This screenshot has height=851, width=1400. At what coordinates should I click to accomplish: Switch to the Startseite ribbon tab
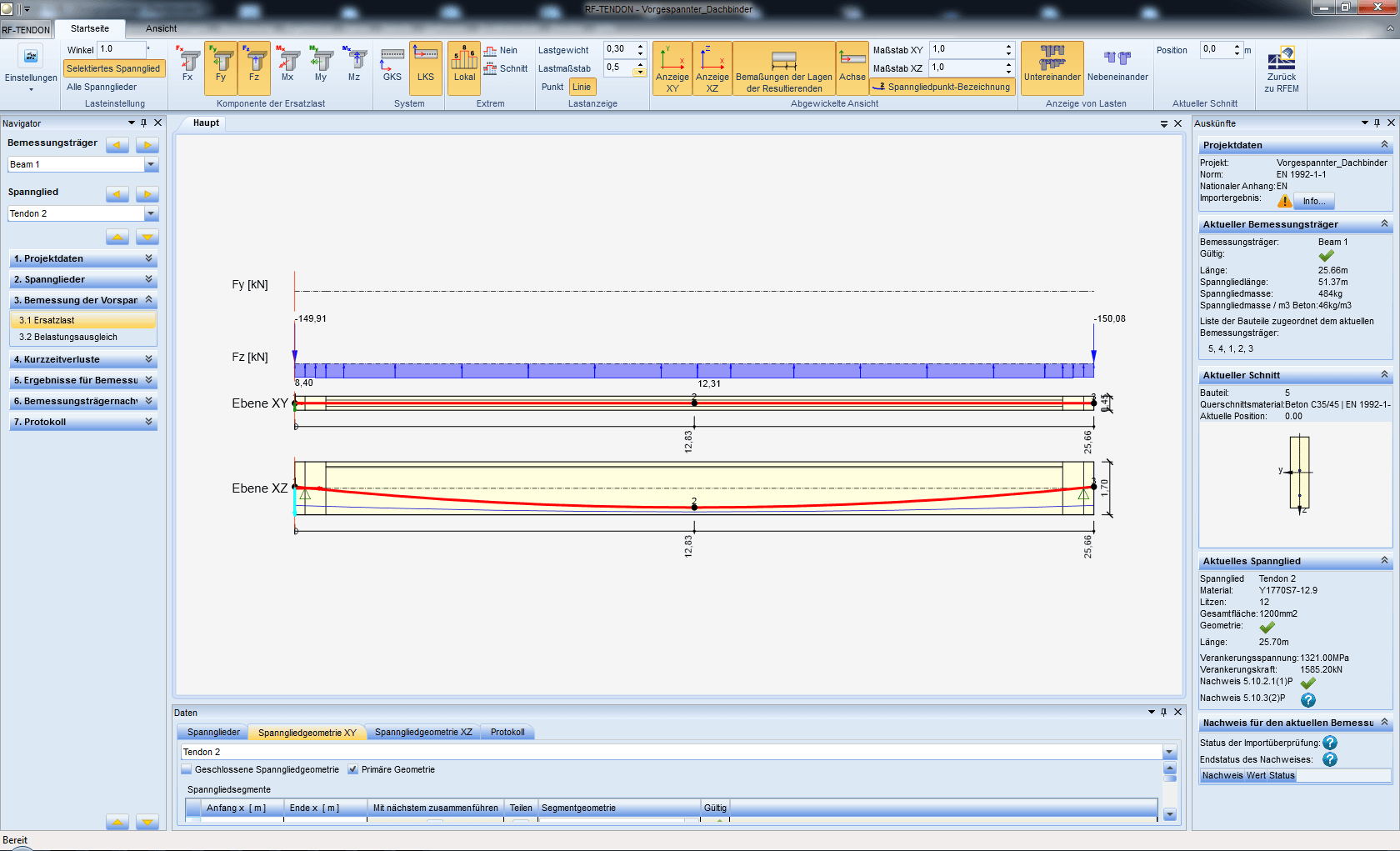90,28
